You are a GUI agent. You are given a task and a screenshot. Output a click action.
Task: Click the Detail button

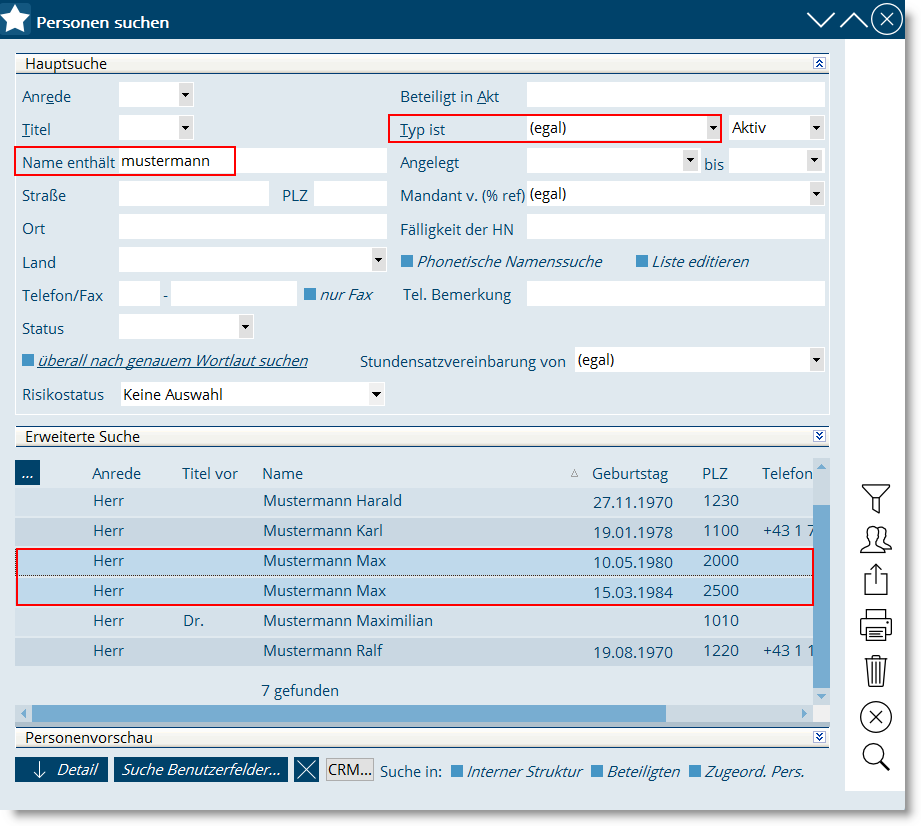tap(62, 770)
